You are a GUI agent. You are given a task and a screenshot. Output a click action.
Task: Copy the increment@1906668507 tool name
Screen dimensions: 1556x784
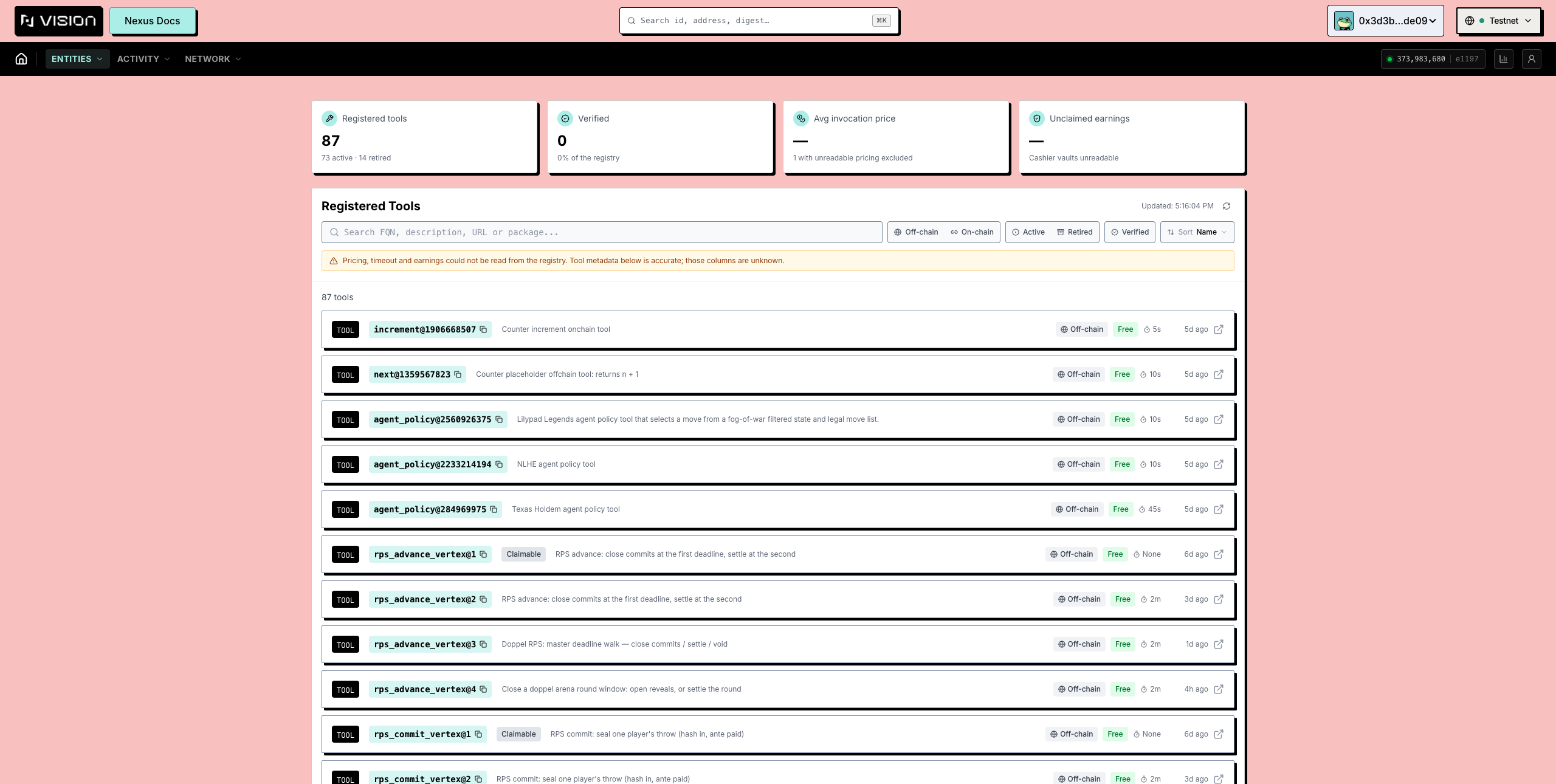(x=483, y=329)
